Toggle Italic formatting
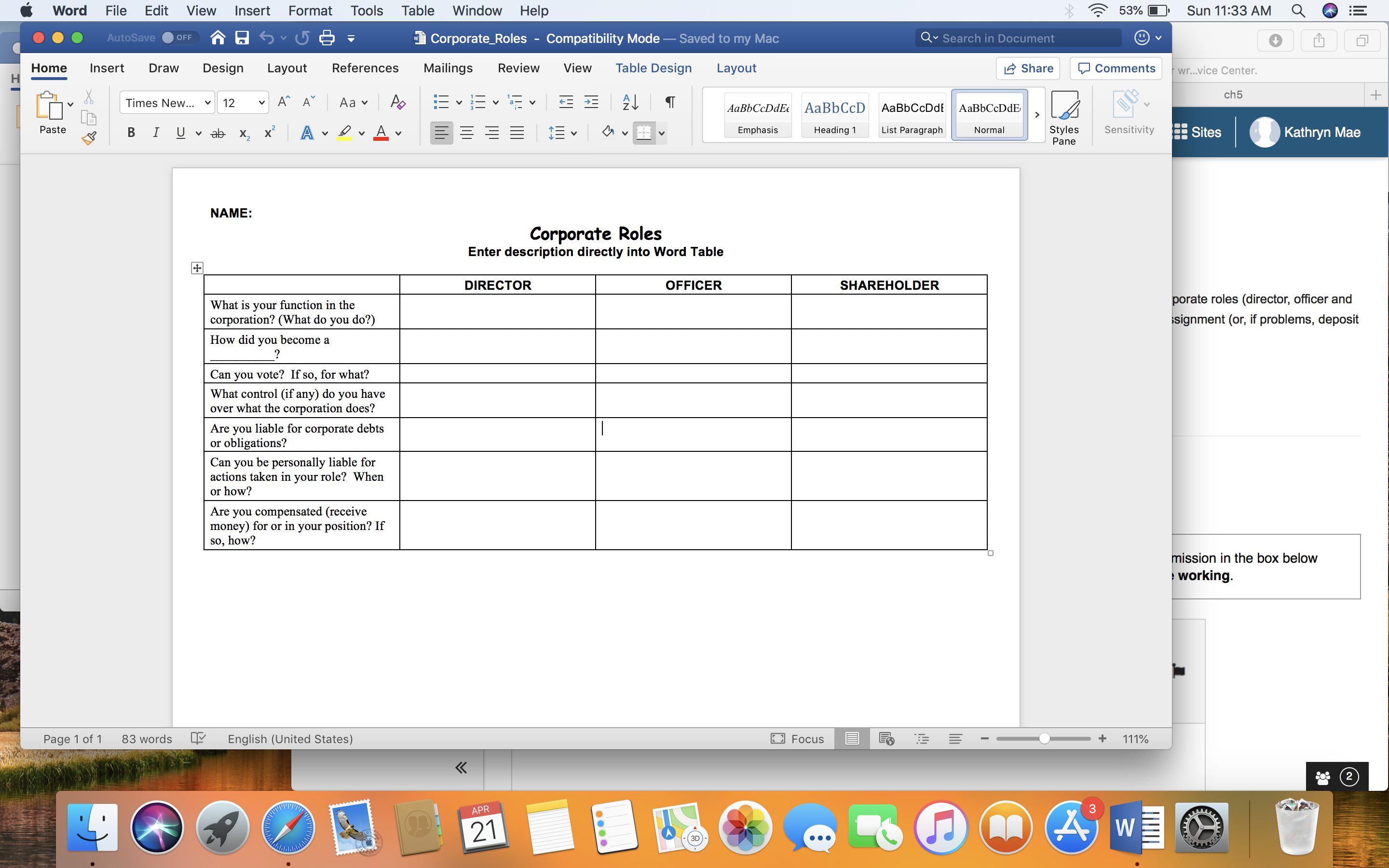The width and height of the screenshot is (1389, 868). (156, 133)
